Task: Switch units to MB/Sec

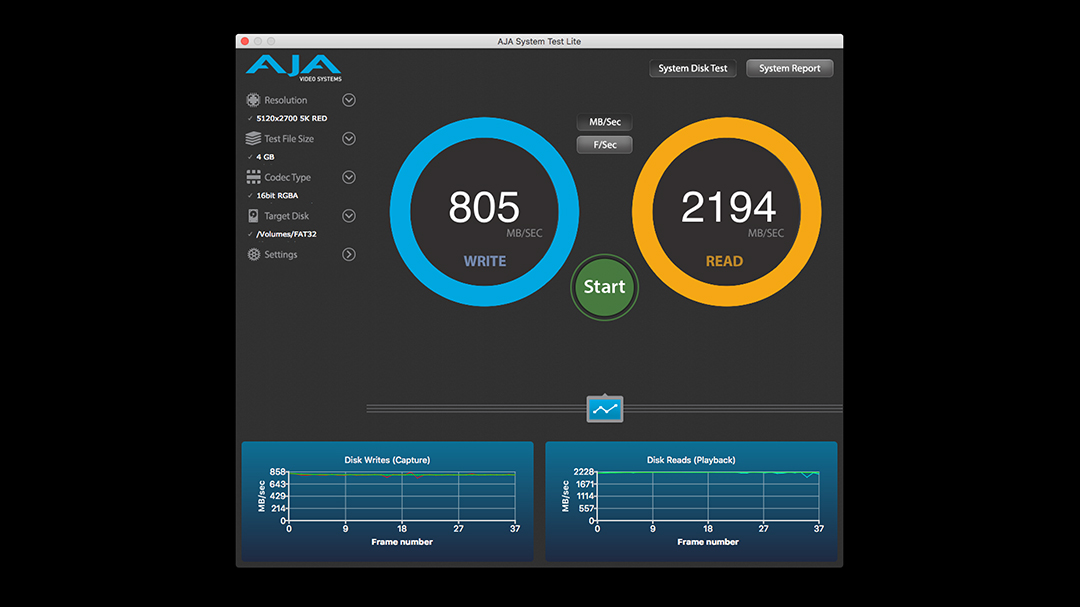Action: 605,122
